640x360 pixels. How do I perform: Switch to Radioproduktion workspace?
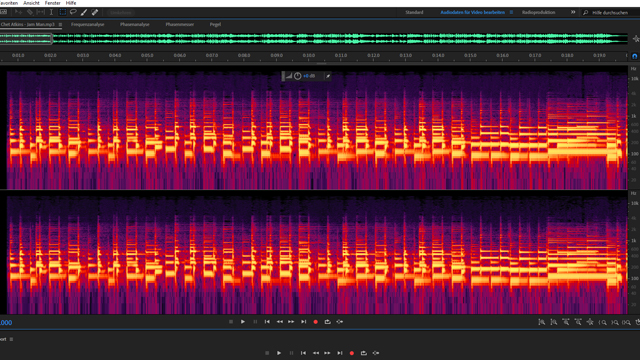pos(538,12)
